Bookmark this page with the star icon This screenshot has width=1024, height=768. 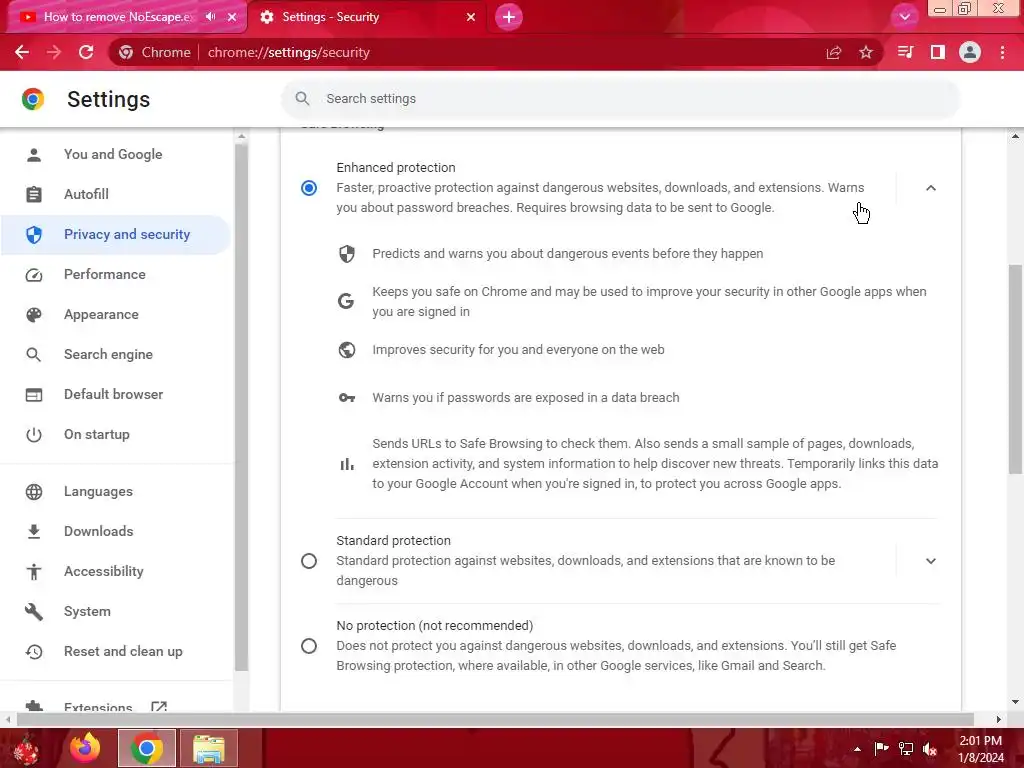pyautogui.click(x=866, y=52)
